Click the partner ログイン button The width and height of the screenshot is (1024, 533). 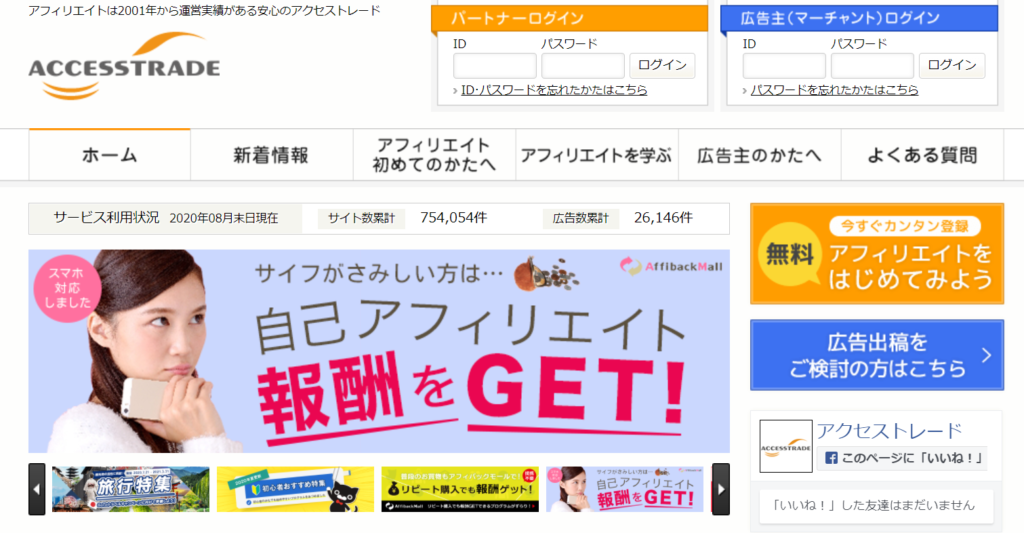click(x=662, y=65)
